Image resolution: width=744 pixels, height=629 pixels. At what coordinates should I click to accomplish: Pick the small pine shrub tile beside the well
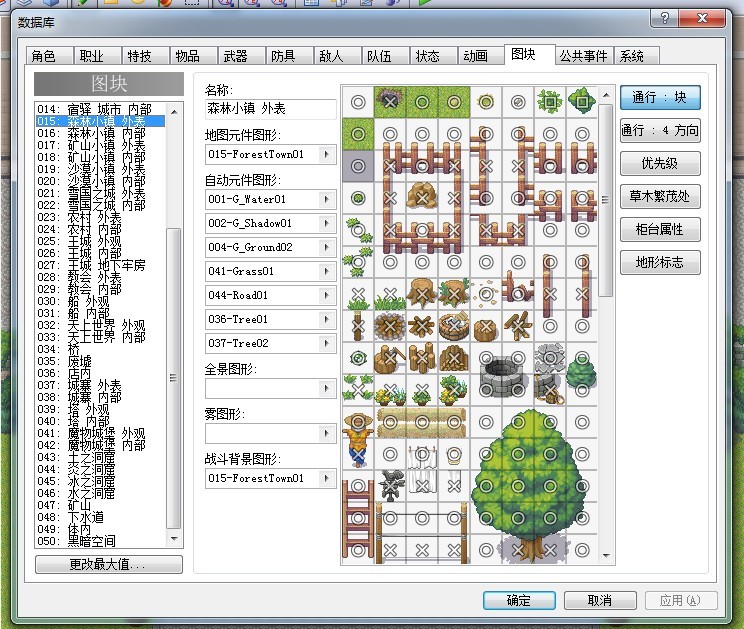(x=582, y=374)
